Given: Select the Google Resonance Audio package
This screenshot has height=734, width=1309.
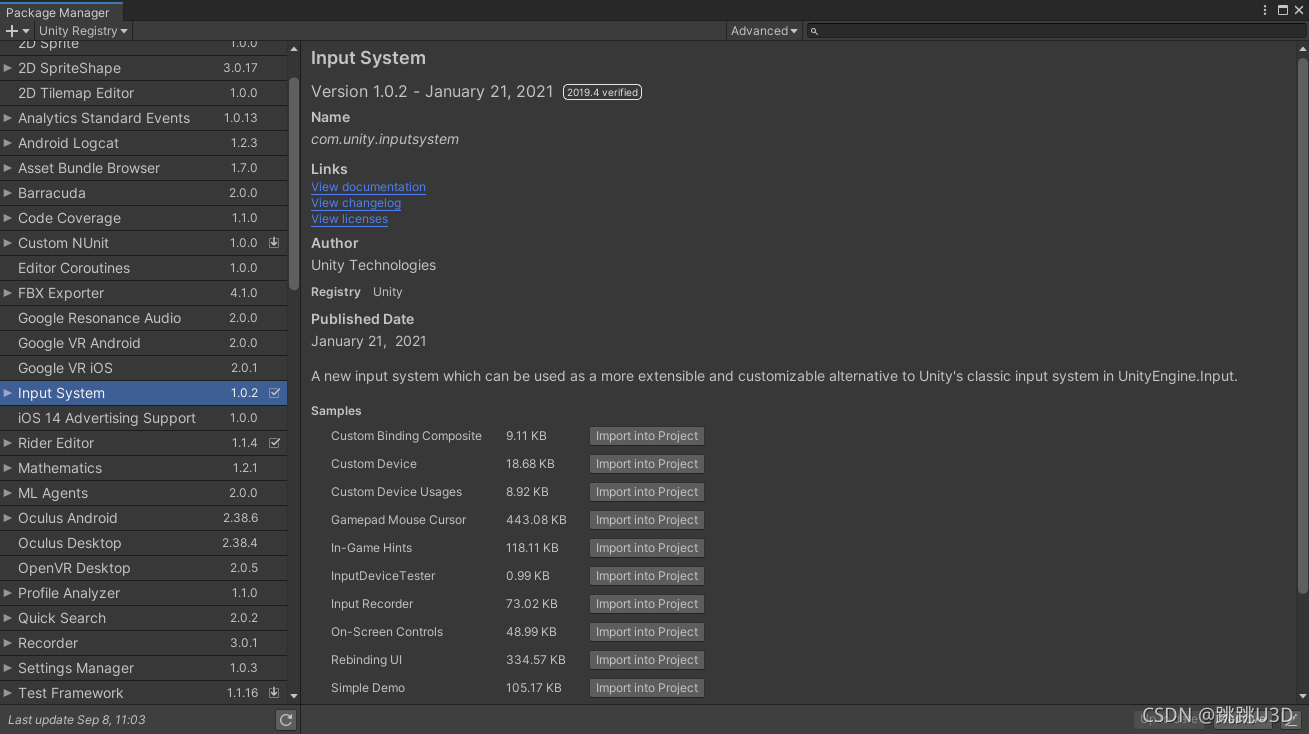Looking at the screenshot, I should 143,318.
